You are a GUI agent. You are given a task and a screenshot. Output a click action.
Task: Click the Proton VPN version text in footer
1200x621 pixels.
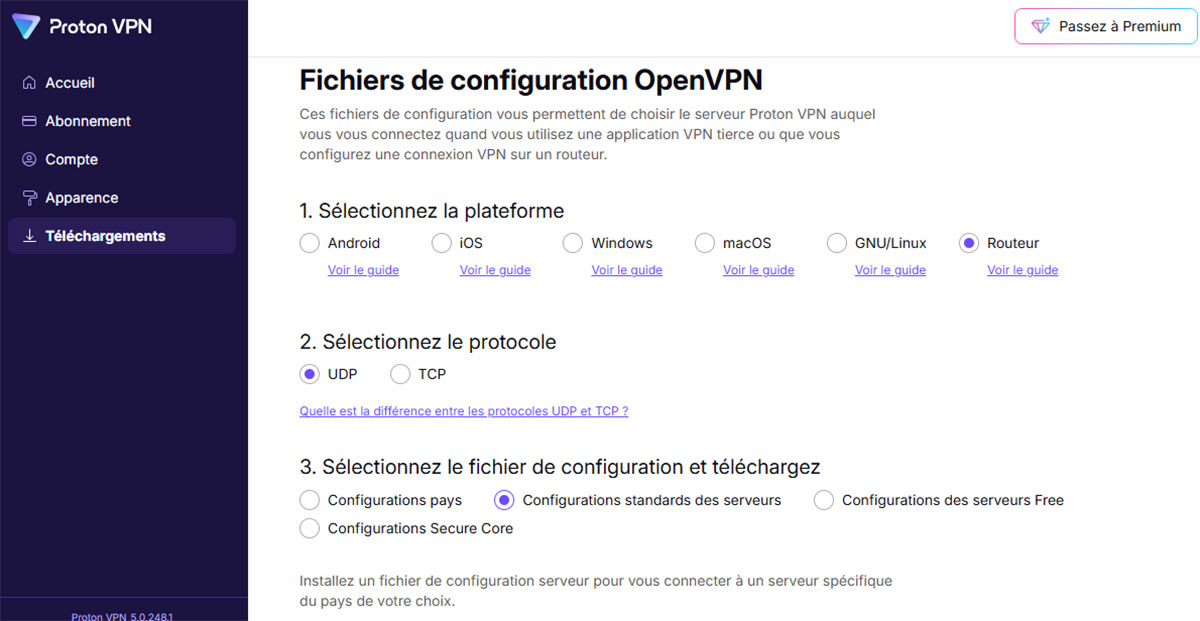pyautogui.click(x=123, y=618)
